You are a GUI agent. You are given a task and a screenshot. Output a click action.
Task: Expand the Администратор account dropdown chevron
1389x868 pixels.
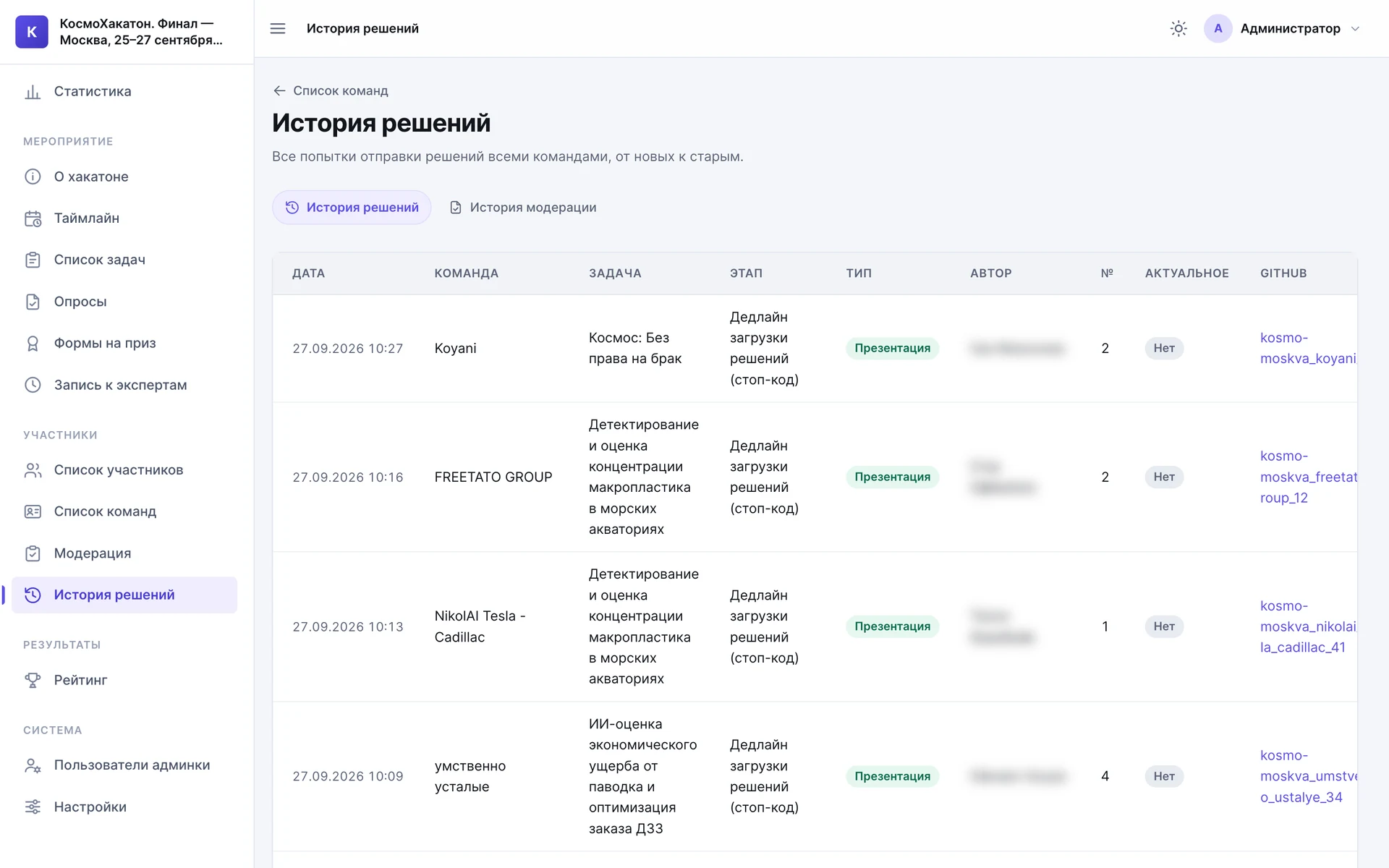(1356, 28)
